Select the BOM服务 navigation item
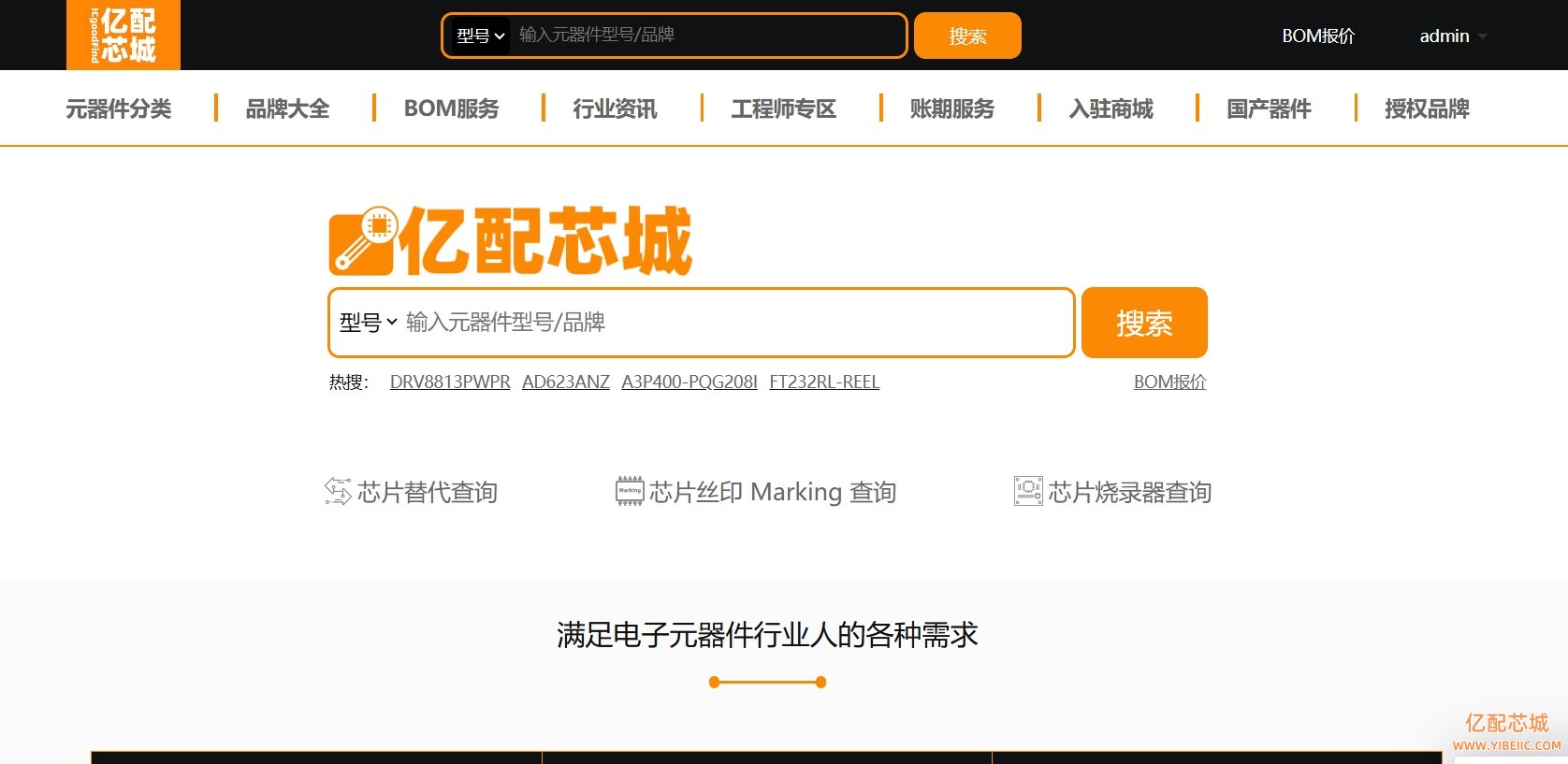The height and width of the screenshot is (764, 1568). (x=451, y=109)
